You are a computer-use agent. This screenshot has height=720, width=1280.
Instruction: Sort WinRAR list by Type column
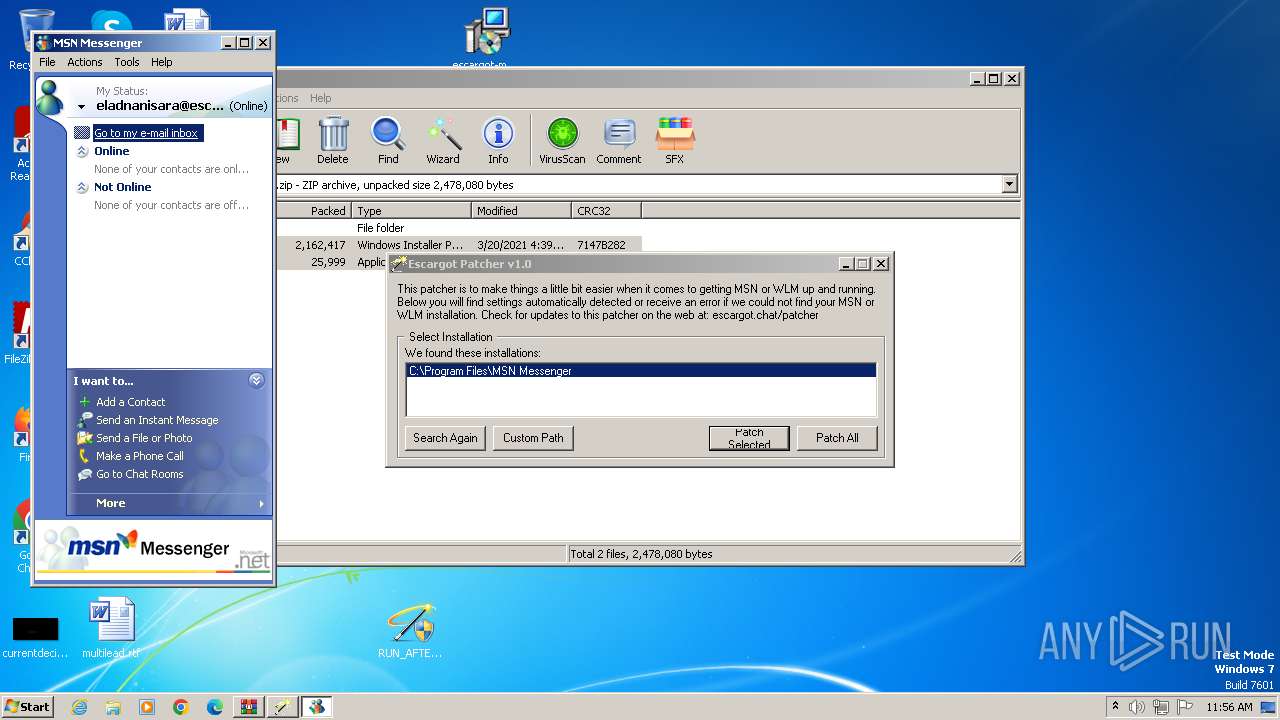[411, 211]
